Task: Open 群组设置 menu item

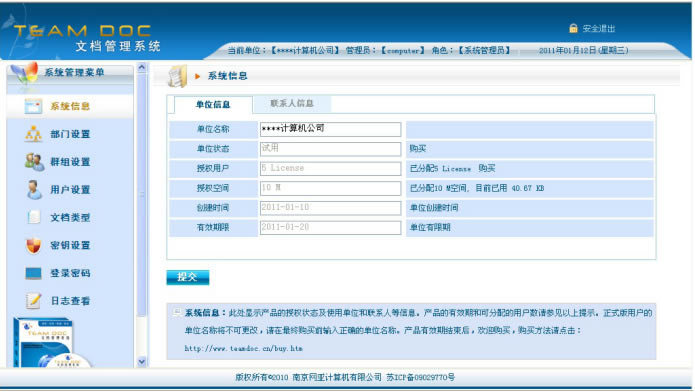Action: [70, 162]
